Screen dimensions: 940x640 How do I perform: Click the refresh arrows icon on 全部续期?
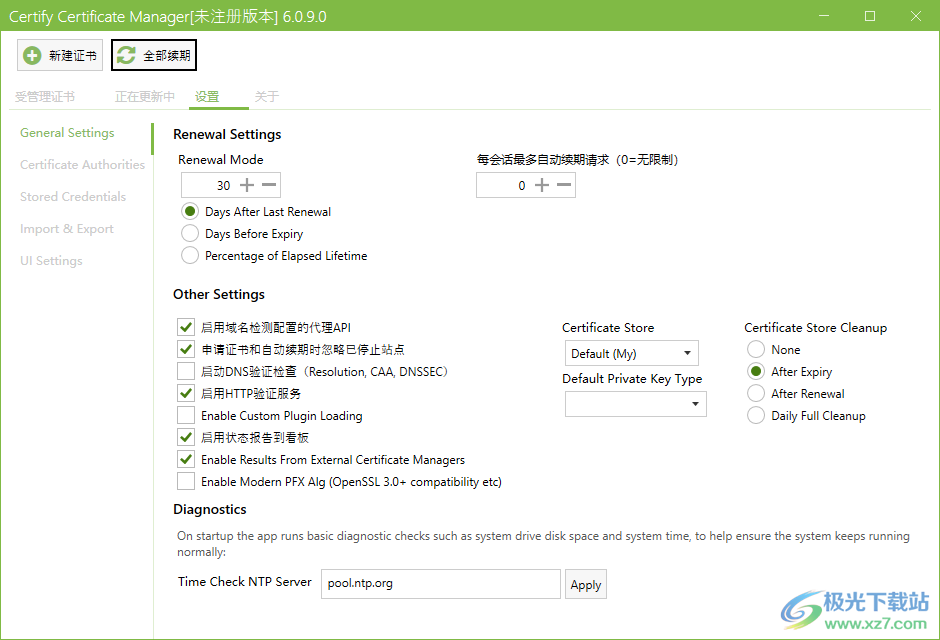[126, 56]
